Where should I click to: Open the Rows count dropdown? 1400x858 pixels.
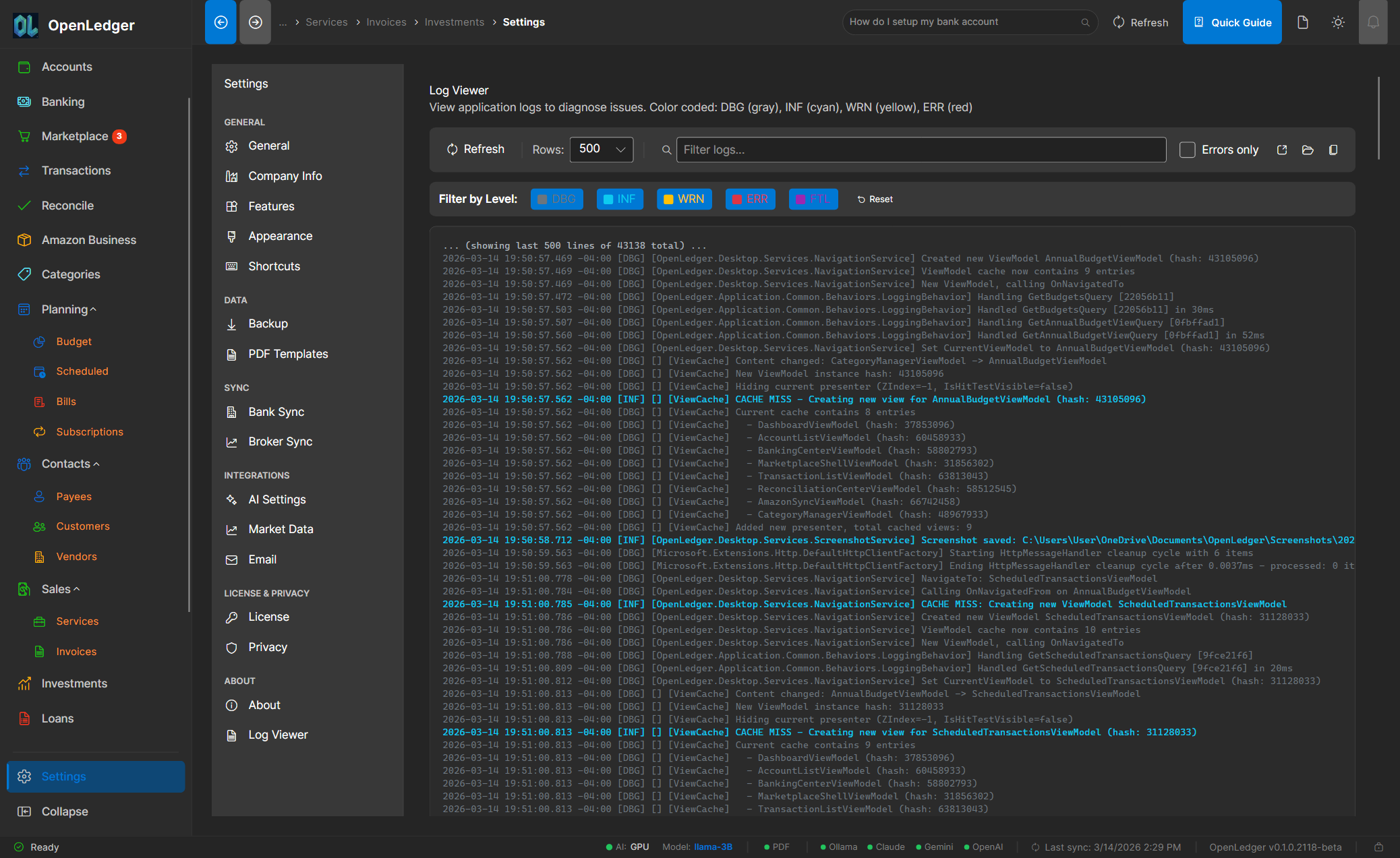click(x=600, y=150)
